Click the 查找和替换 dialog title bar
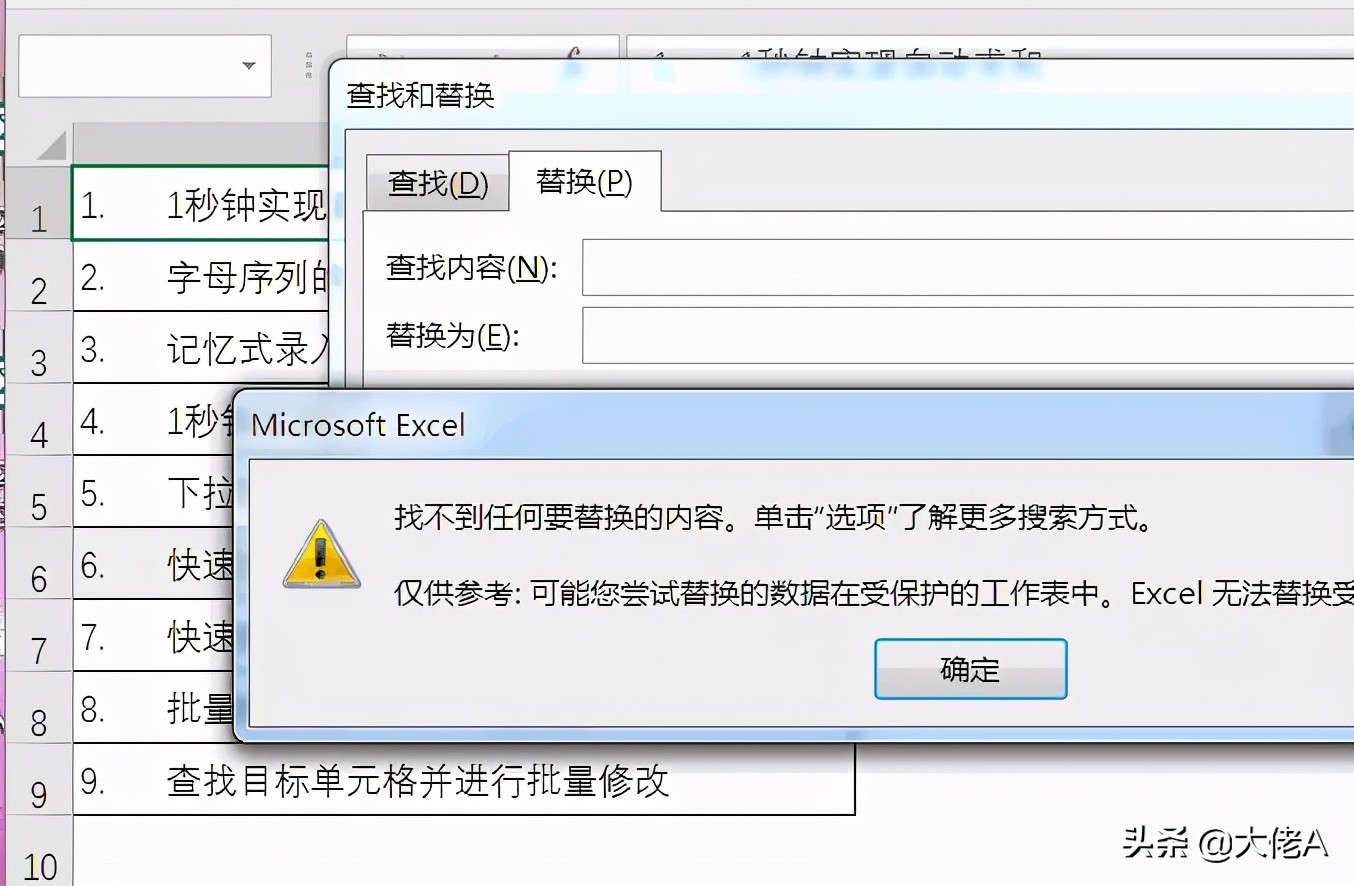The height and width of the screenshot is (886, 1354). pyautogui.click(x=842, y=95)
